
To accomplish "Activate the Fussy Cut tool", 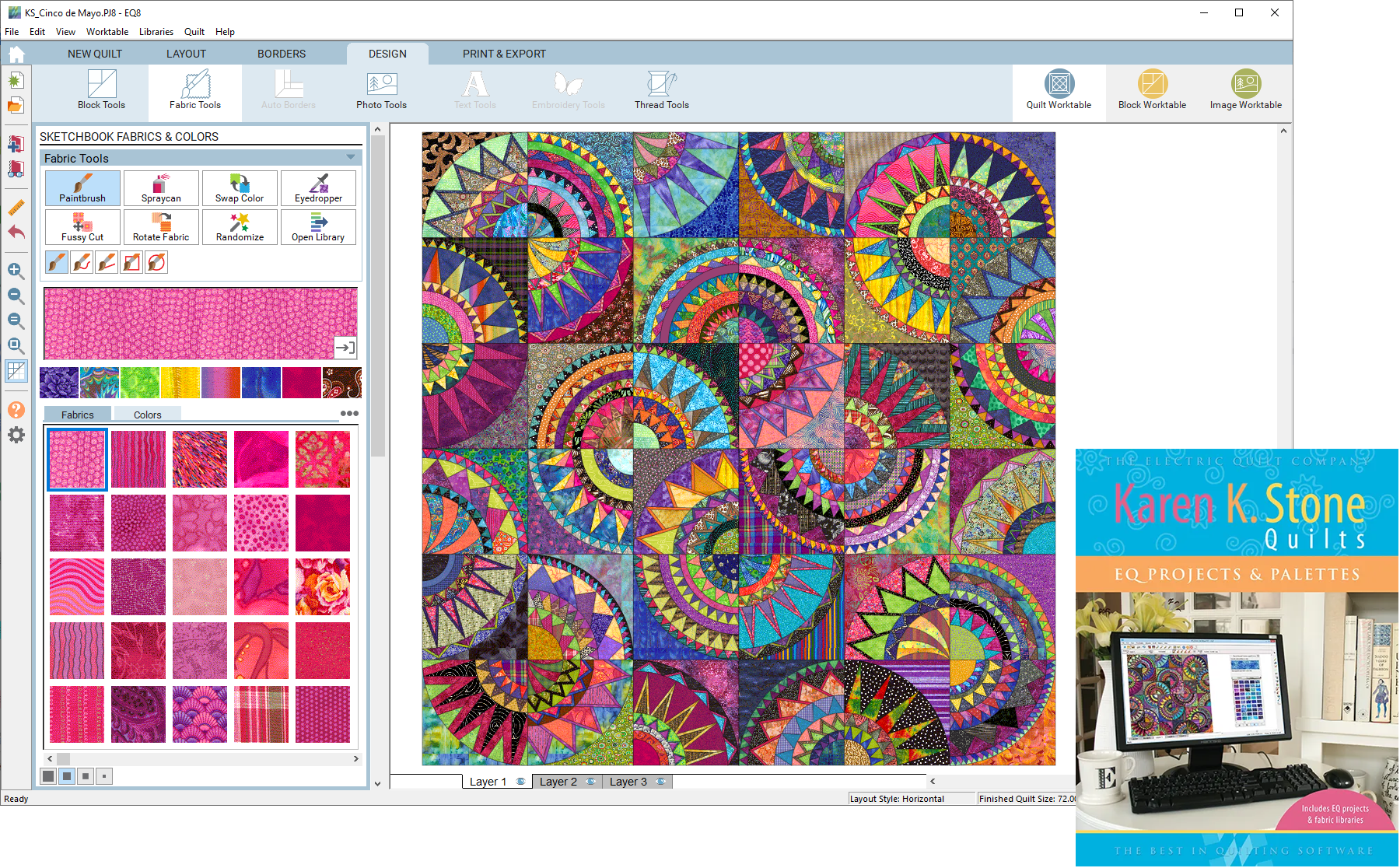I will pos(82,227).
